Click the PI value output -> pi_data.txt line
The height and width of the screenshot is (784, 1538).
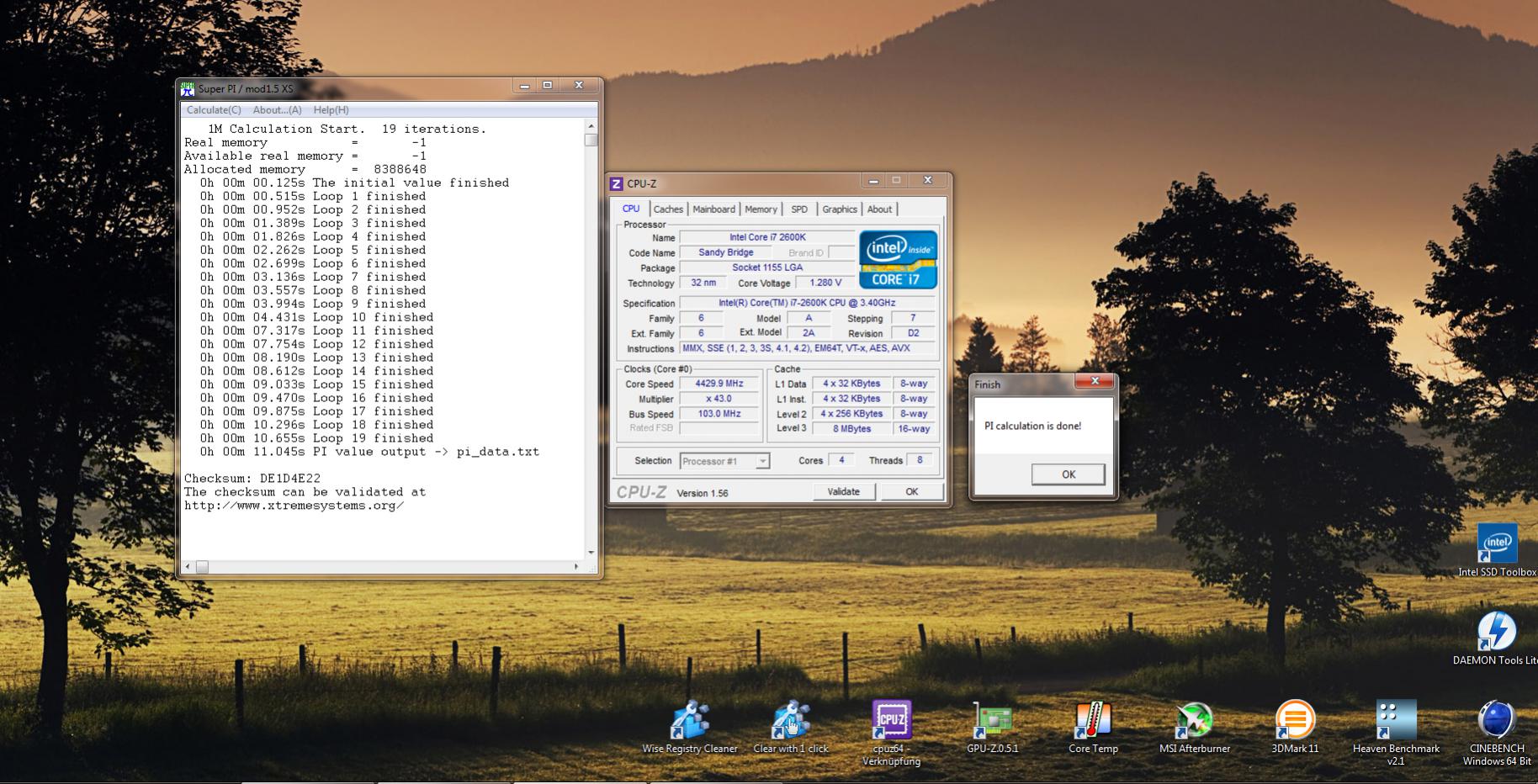point(369,452)
